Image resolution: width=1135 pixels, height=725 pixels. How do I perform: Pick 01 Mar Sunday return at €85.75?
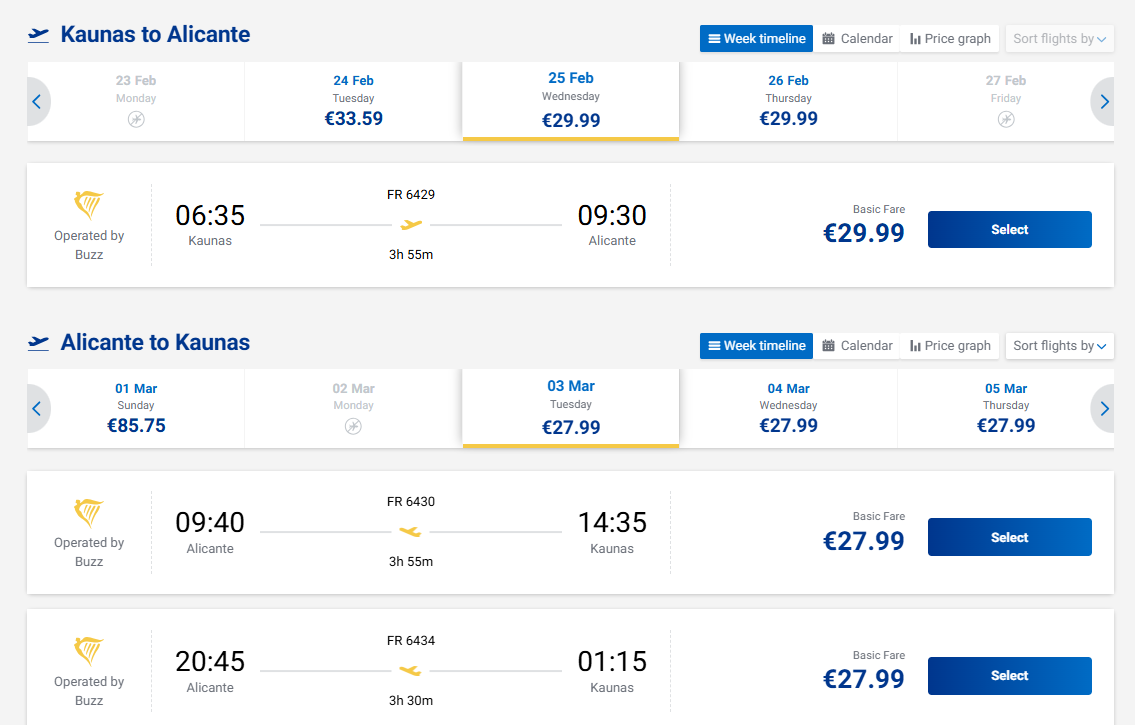136,408
